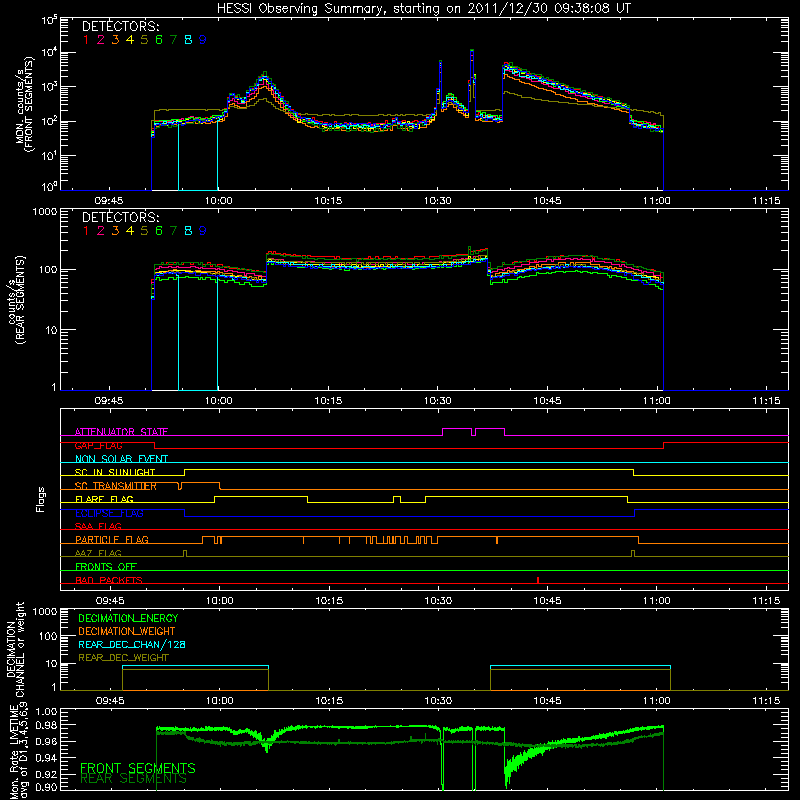Select detector 5 in front segments legend
This screenshot has height=800, width=800.
pos(144,40)
